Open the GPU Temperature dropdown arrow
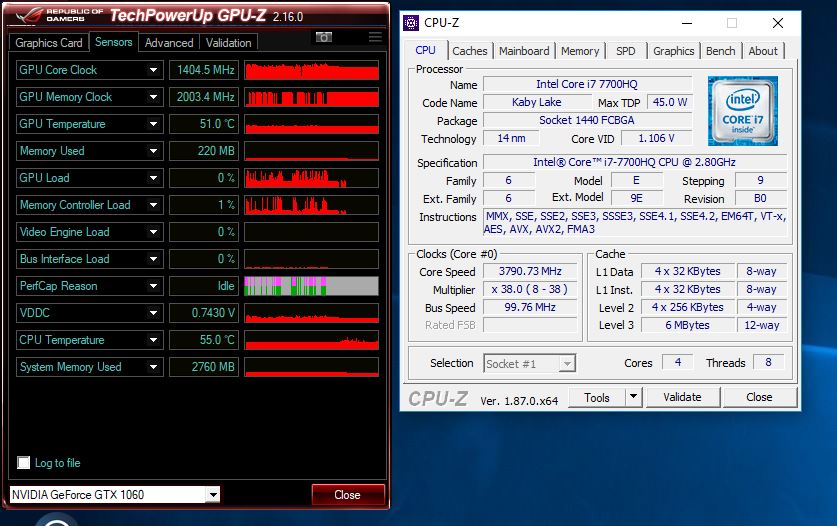Screen dimensions: 837x526 (153, 124)
